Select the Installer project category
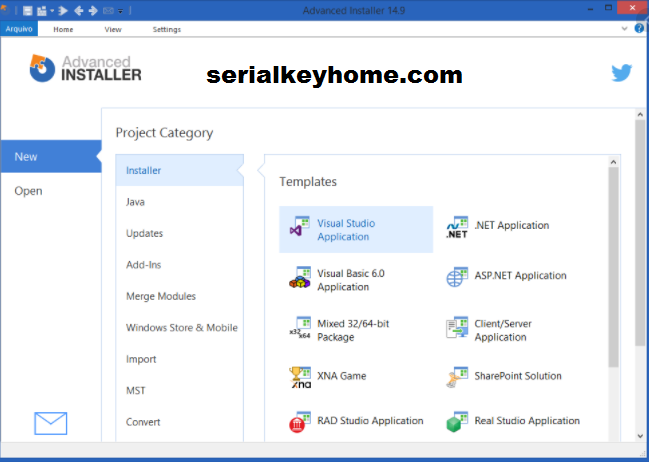Screen dimensions: 649x462 (x=180, y=170)
